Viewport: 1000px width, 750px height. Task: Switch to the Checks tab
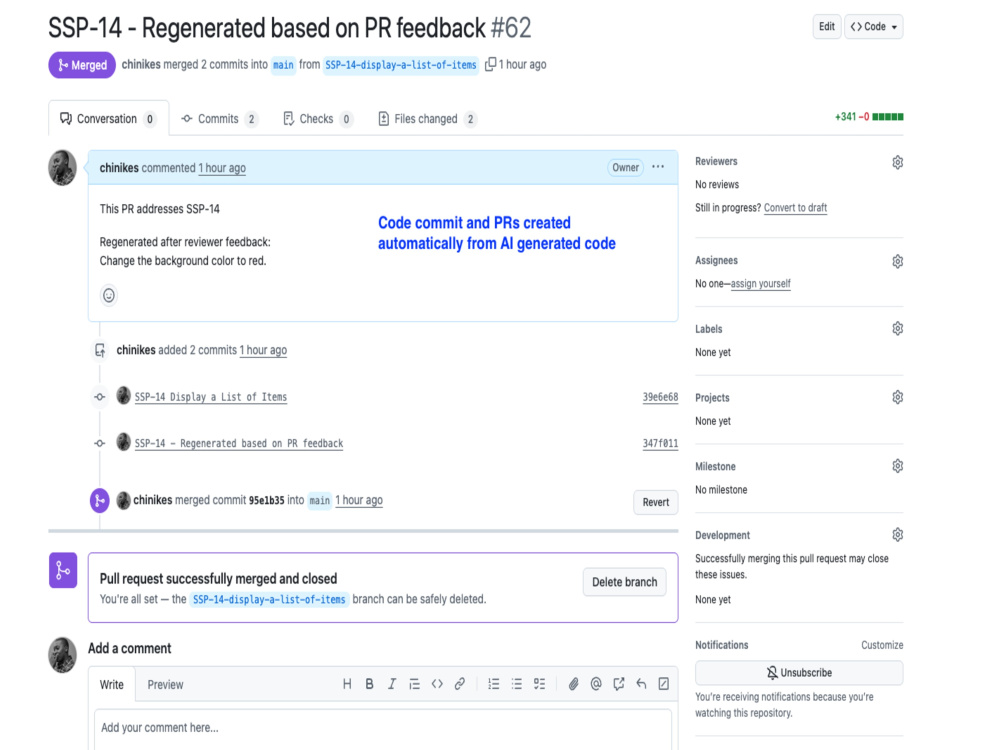[x=318, y=119]
